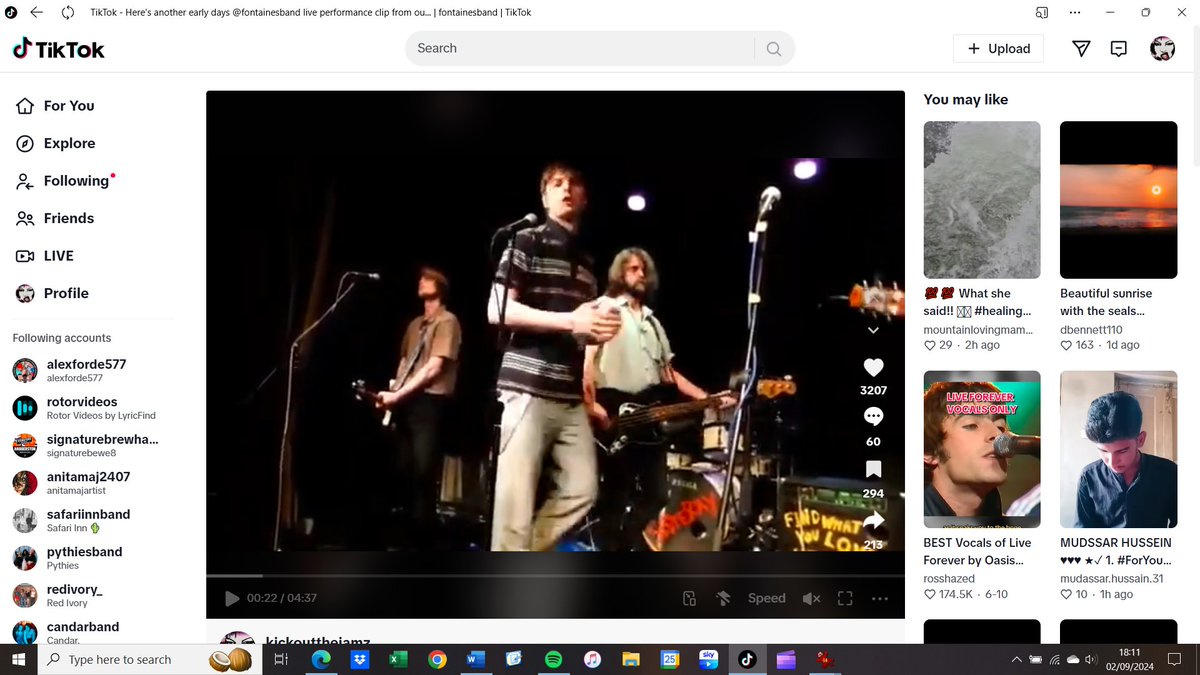Open the video comments
1200x675 pixels.
coord(873,417)
